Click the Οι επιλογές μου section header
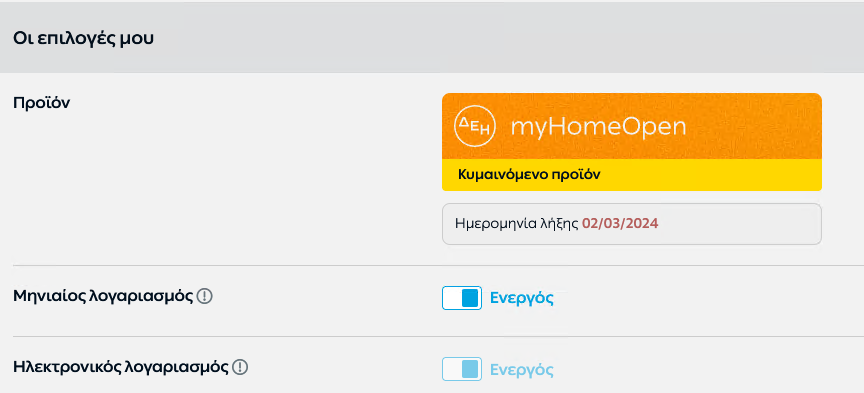Image resolution: width=864 pixels, height=393 pixels. coord(83,39)
